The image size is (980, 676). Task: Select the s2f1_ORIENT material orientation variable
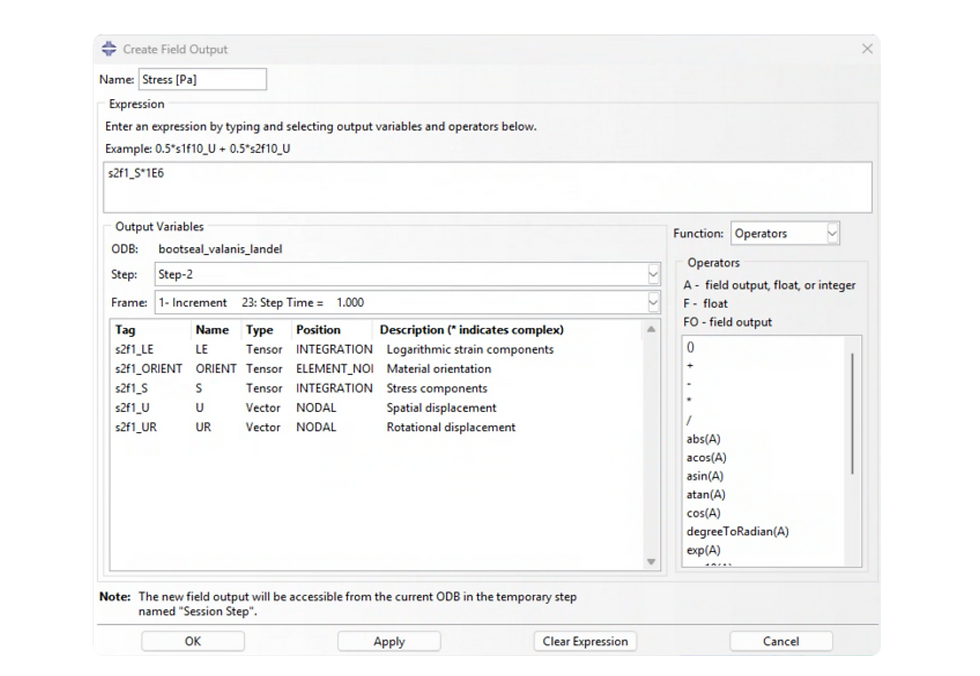pyautogui.click(x=150, y=369)
